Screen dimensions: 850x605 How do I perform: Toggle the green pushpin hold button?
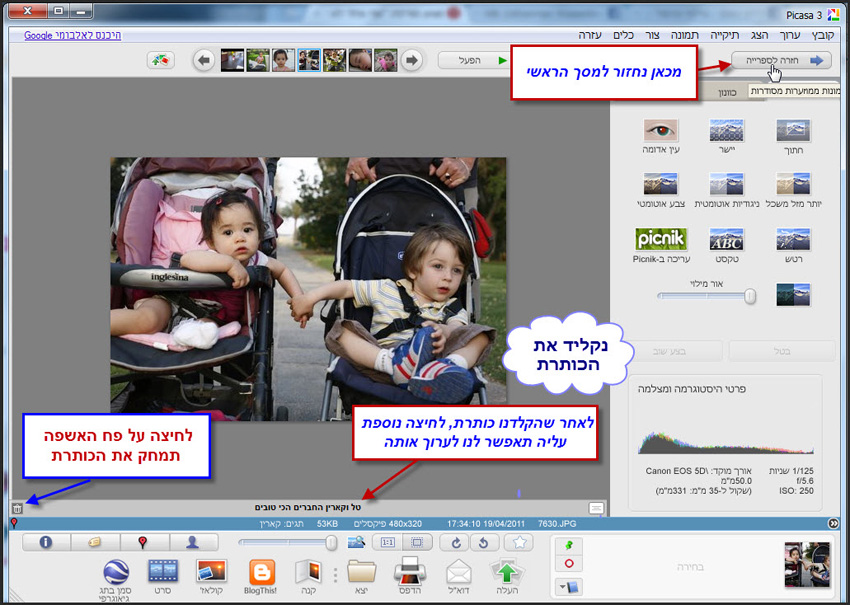[569, 545]
